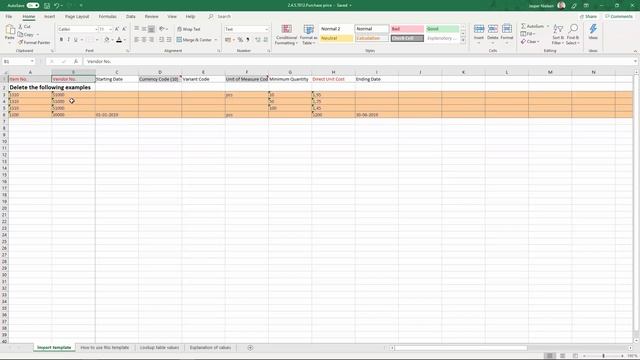
Task: Open the Clear dropdown
Action: coord(530,42)
